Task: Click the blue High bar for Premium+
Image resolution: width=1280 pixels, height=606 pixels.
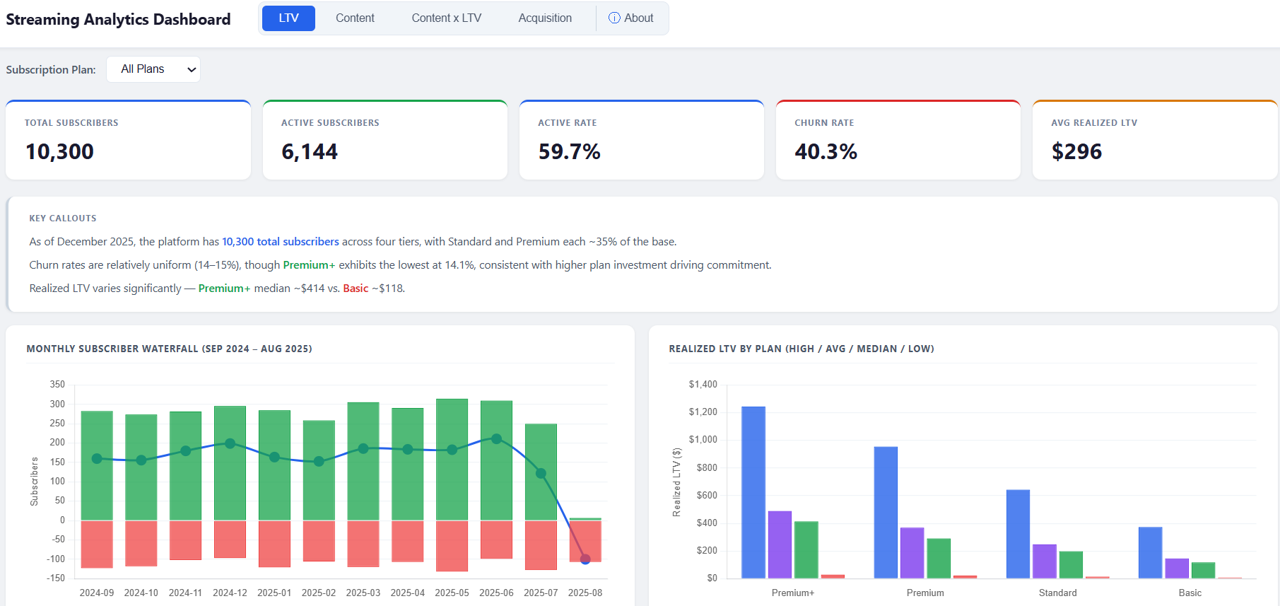Action: [x=753, y=492]
